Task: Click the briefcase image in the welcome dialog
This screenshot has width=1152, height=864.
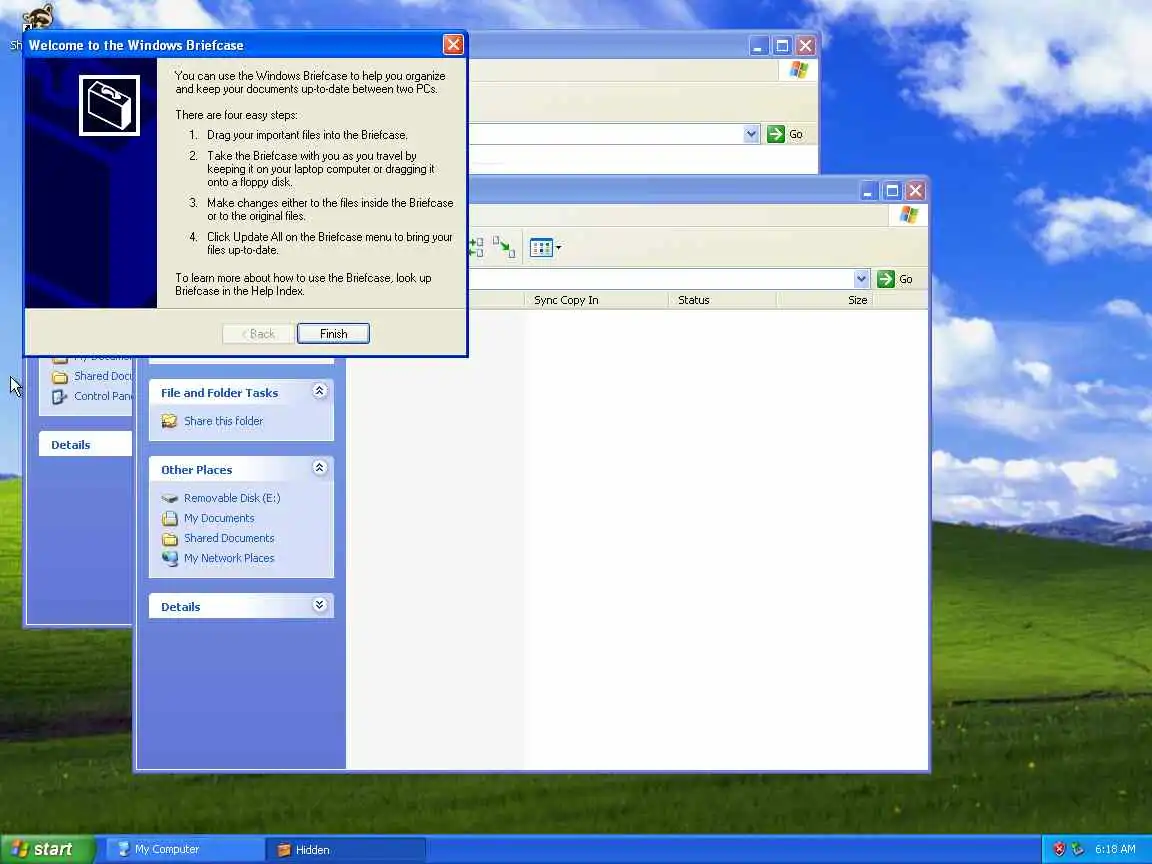Action: tap(109, 105)
